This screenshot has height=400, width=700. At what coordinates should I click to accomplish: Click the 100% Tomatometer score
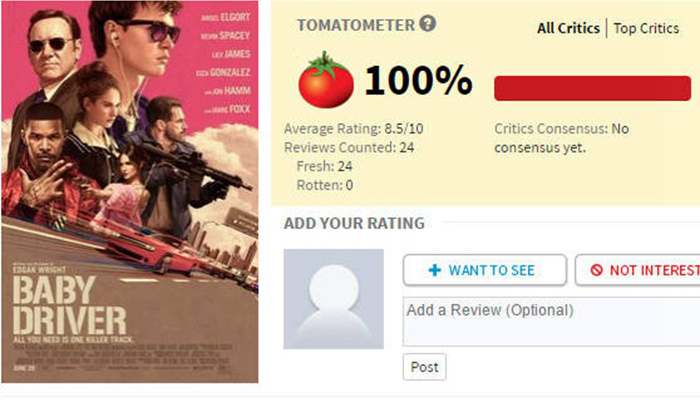coord(418,81)
